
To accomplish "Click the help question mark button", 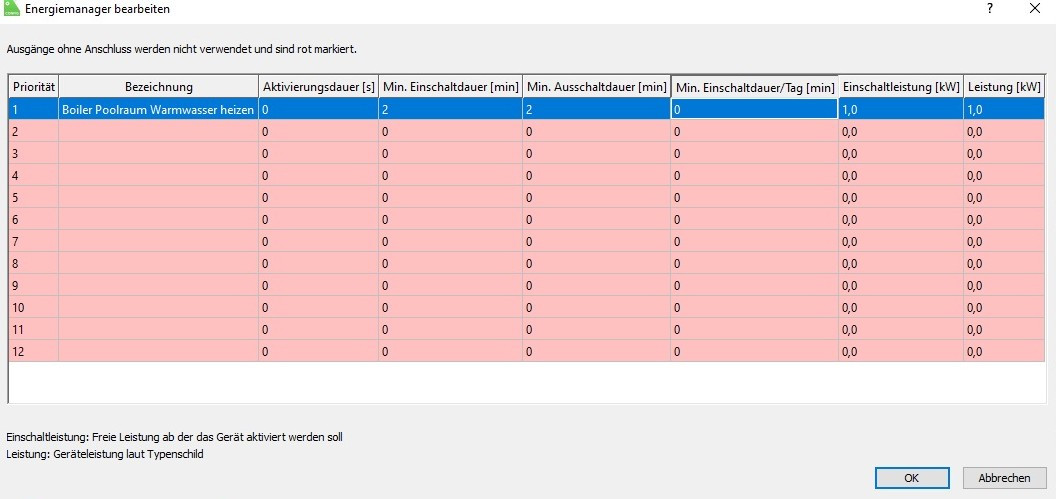I will click(989, 9).
